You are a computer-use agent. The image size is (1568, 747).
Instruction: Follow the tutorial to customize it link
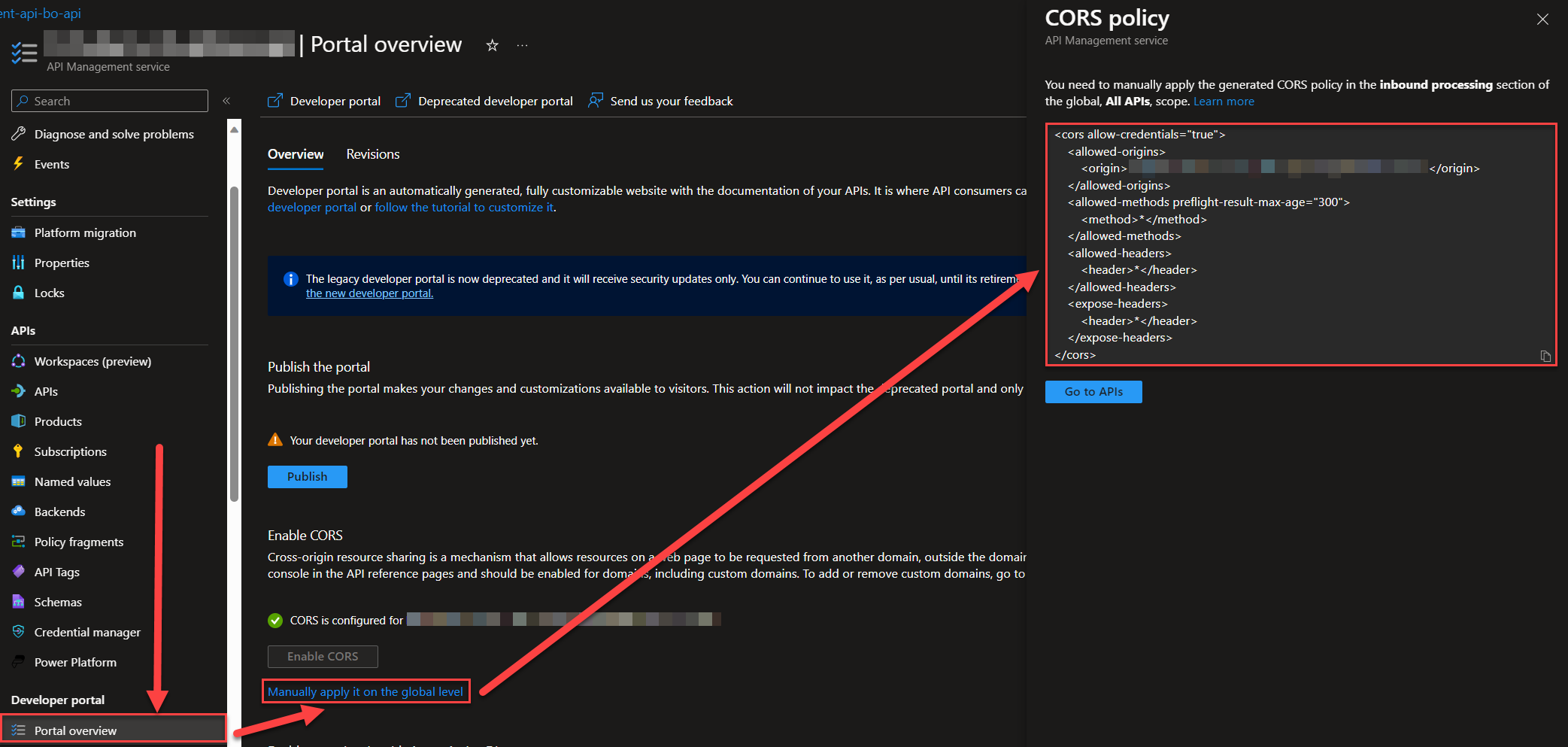[x=464, y=208]
